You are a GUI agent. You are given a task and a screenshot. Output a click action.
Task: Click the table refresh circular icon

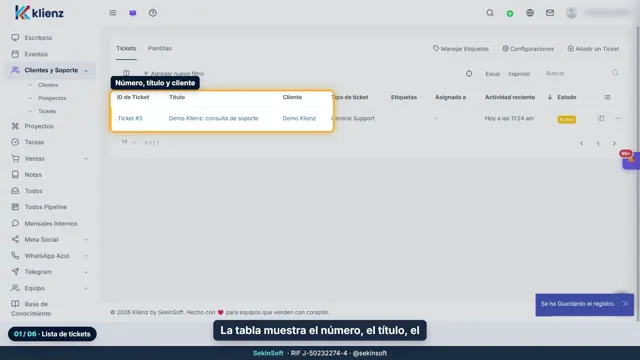click(469, 73)
